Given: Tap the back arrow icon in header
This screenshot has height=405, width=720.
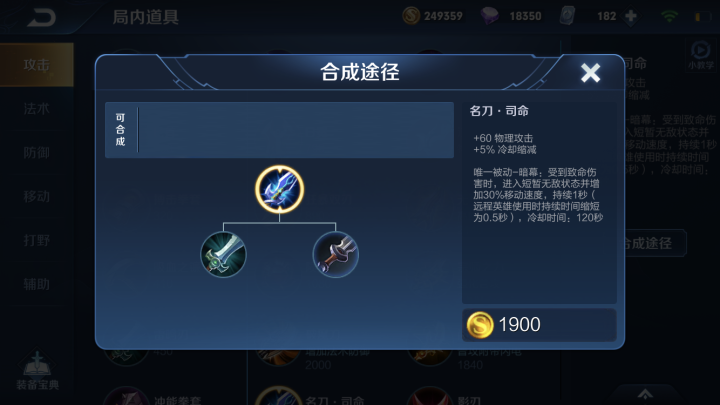Looking at the screenshot, I should tap(41, 17).
